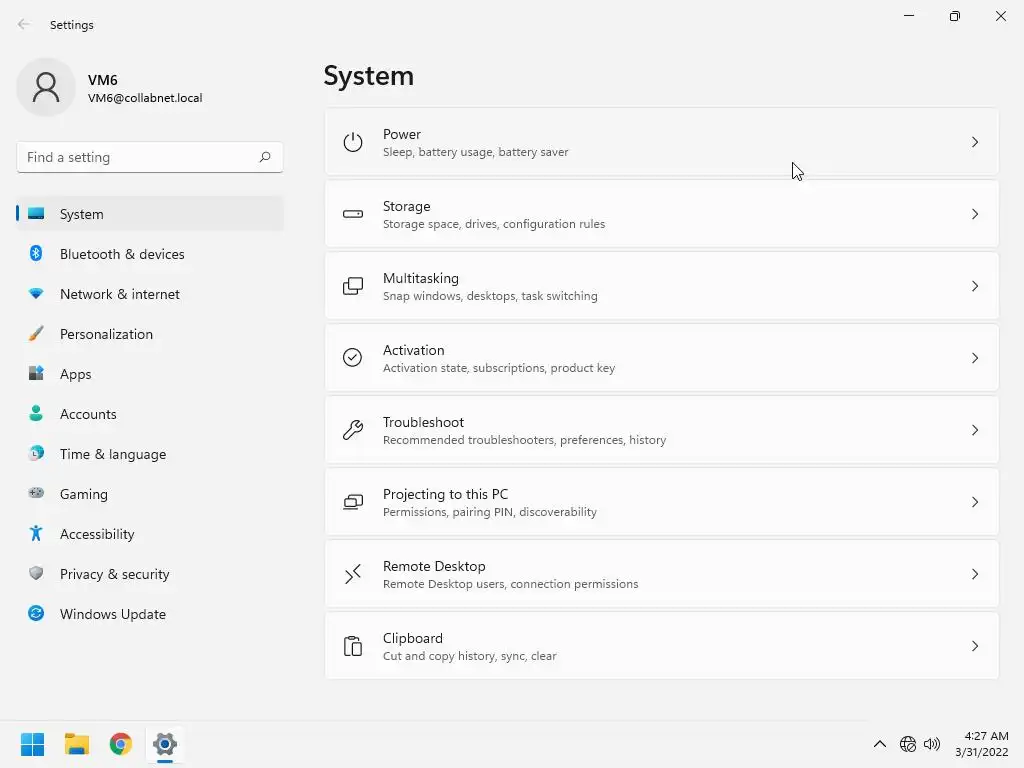Click 'Permissions, pairing PIN, discoverability' text
This screenshot has width=1024, height=768.
[490, 512]
